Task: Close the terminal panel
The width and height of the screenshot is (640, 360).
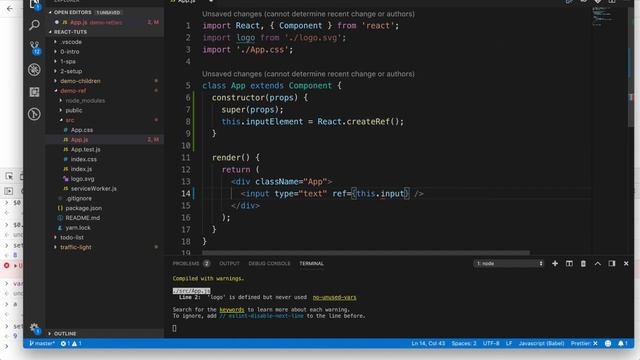Action: tap(626, 264)
